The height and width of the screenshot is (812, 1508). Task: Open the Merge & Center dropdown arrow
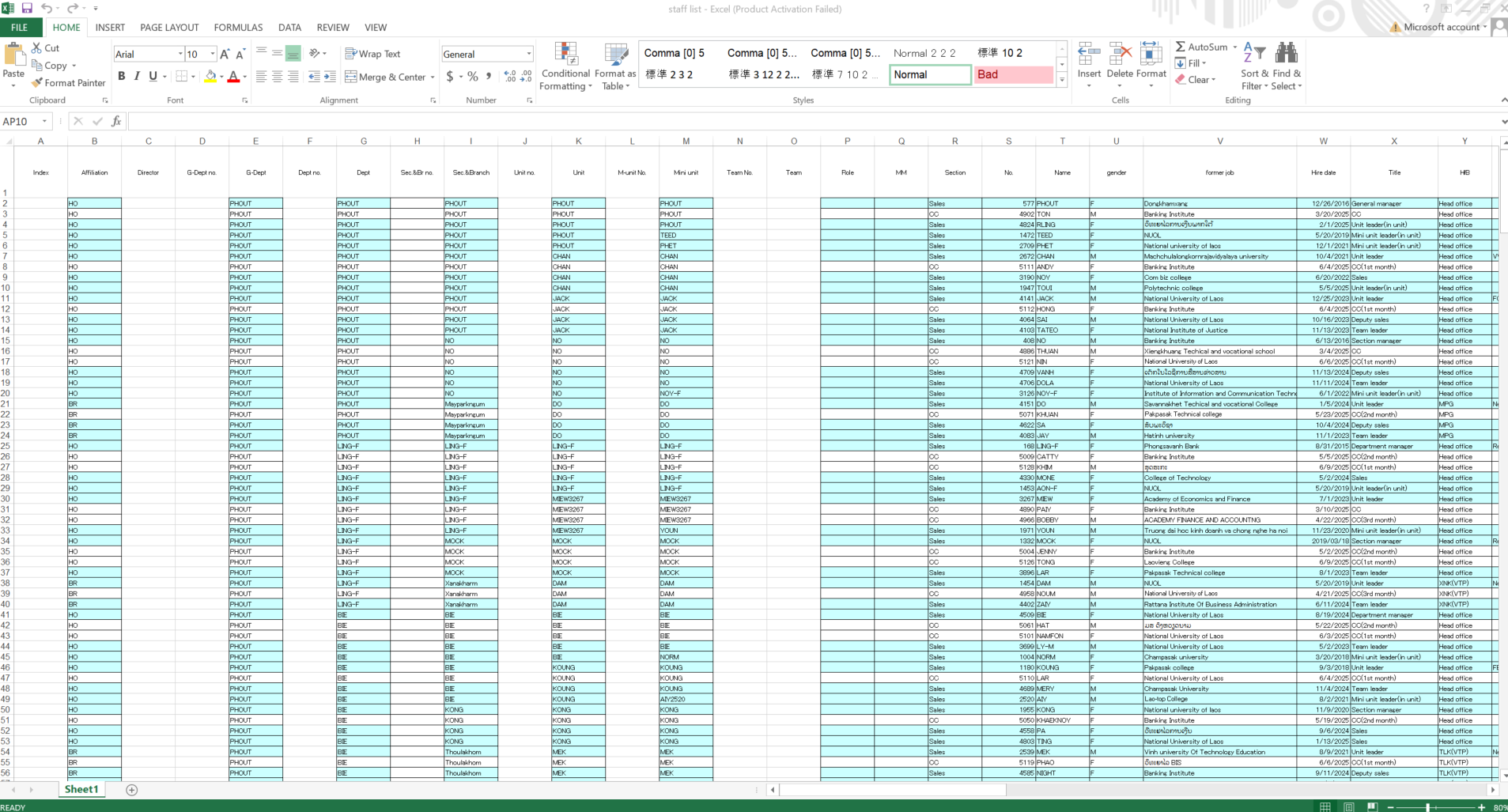coord(433,77)
